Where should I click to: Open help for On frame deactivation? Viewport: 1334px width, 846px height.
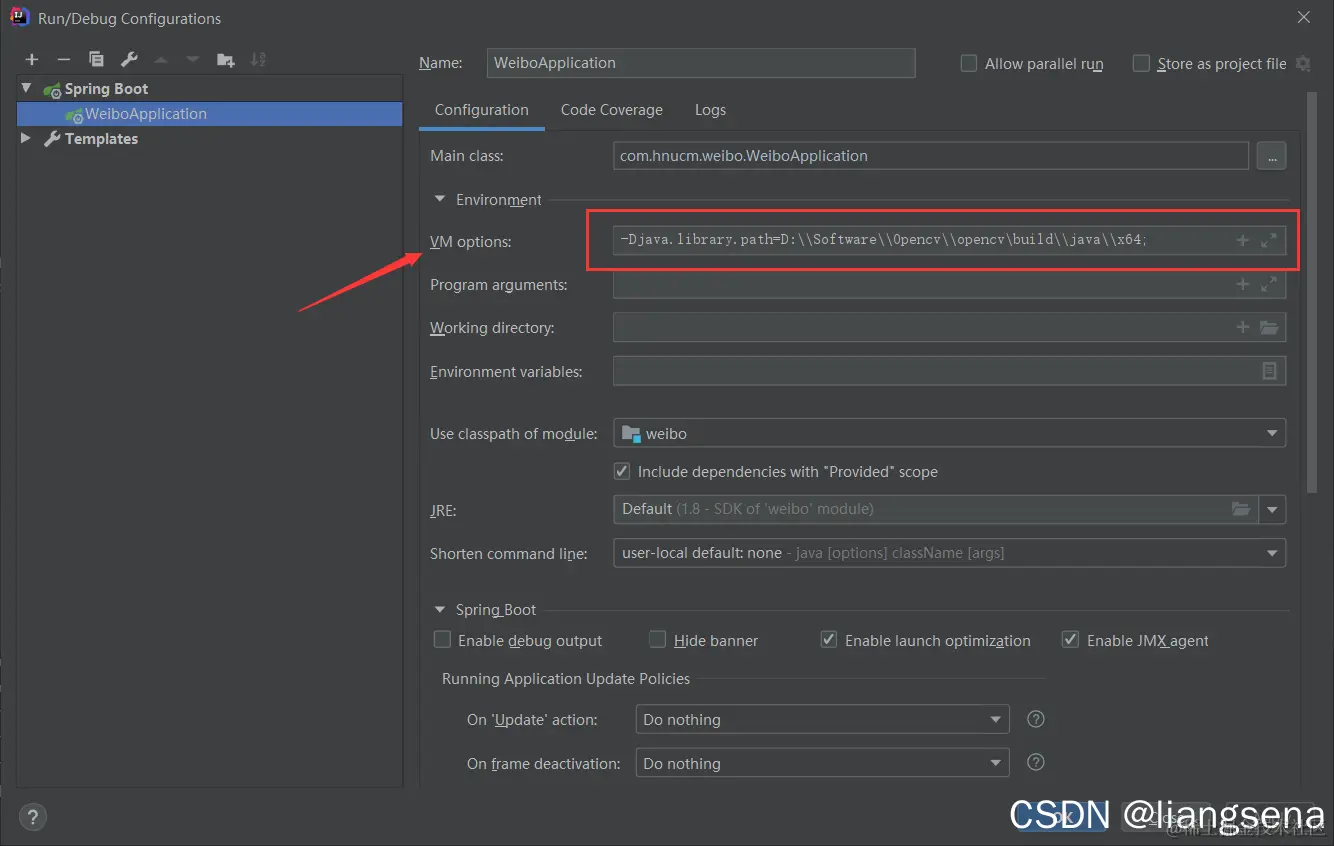[1037, 762]
